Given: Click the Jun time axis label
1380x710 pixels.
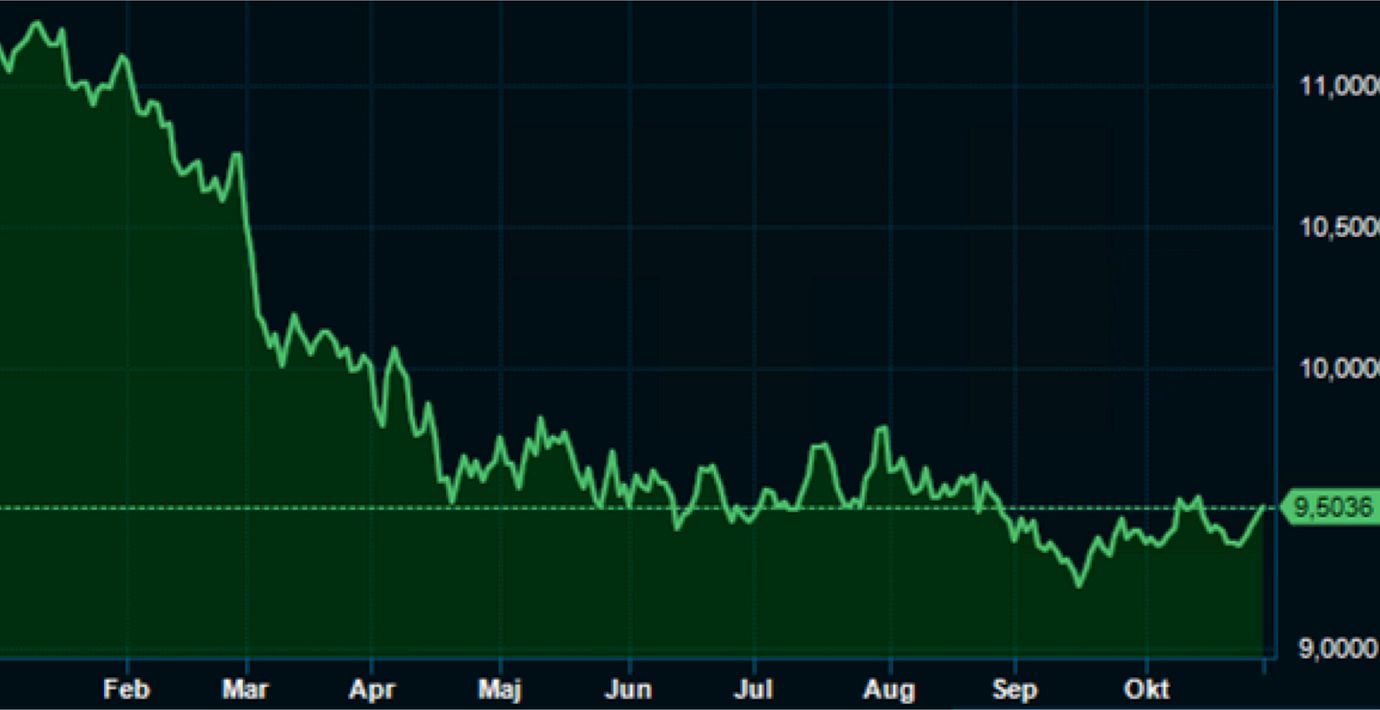Looking at the screenshot, I should [629, 690].
